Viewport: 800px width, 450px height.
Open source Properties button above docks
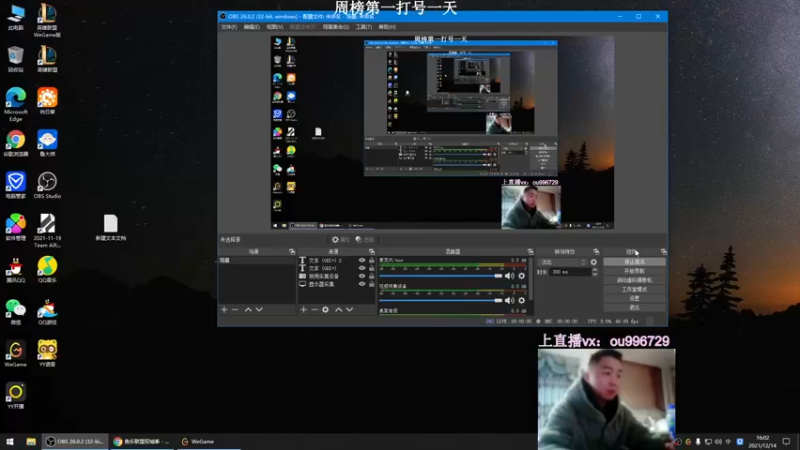pyautogui.click(x=340, y=239)
